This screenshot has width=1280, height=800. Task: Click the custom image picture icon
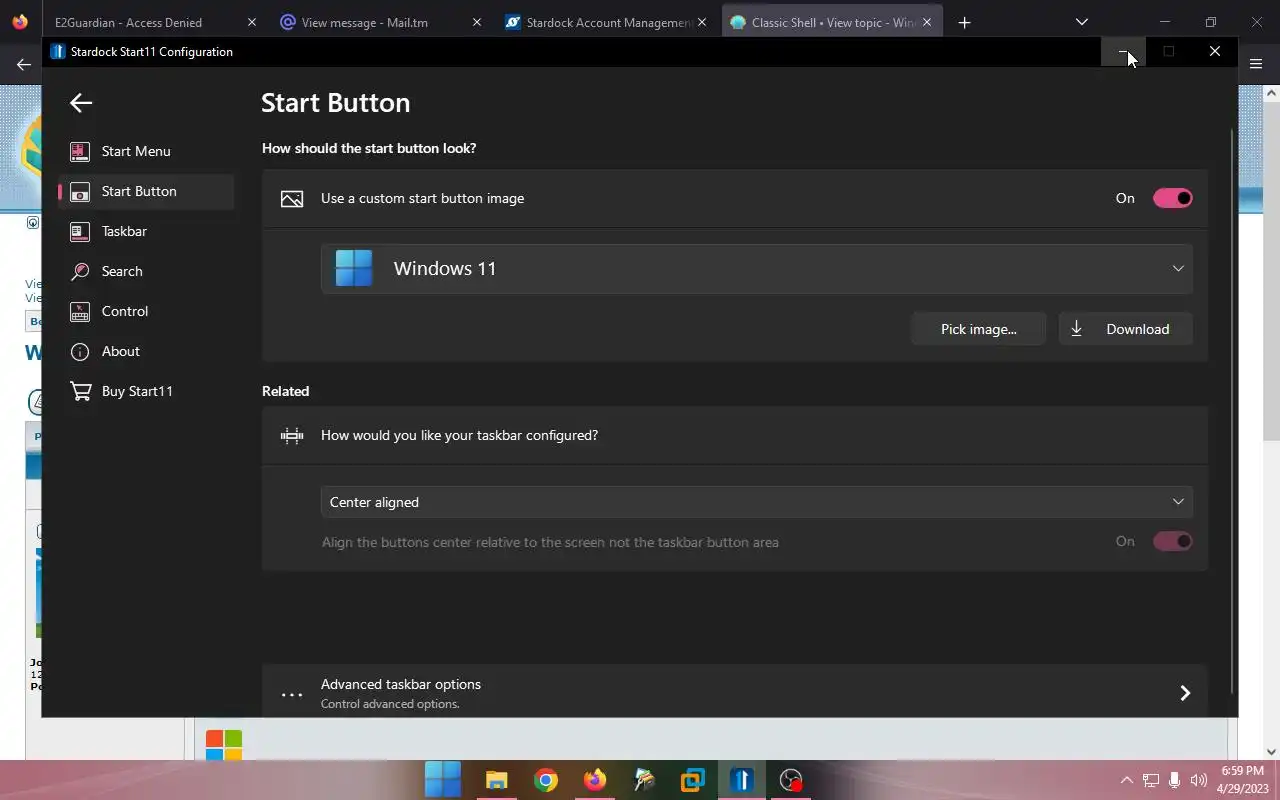[292, 199]
